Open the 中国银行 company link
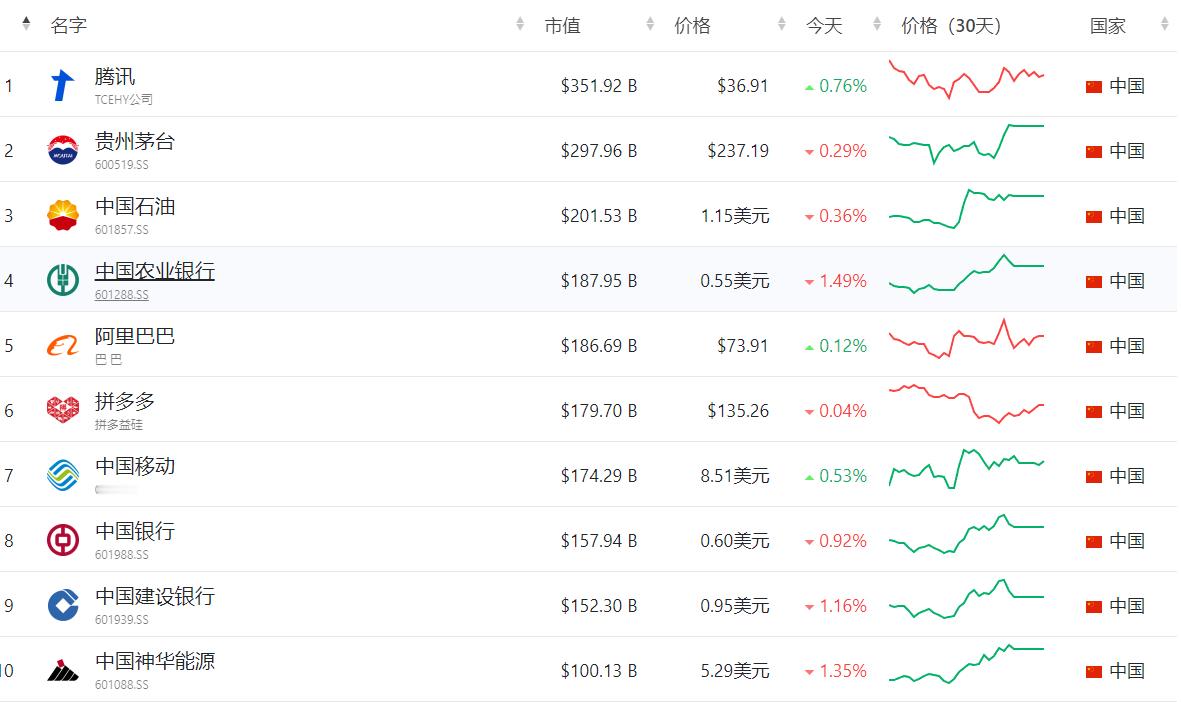 (x=135, y=531)
